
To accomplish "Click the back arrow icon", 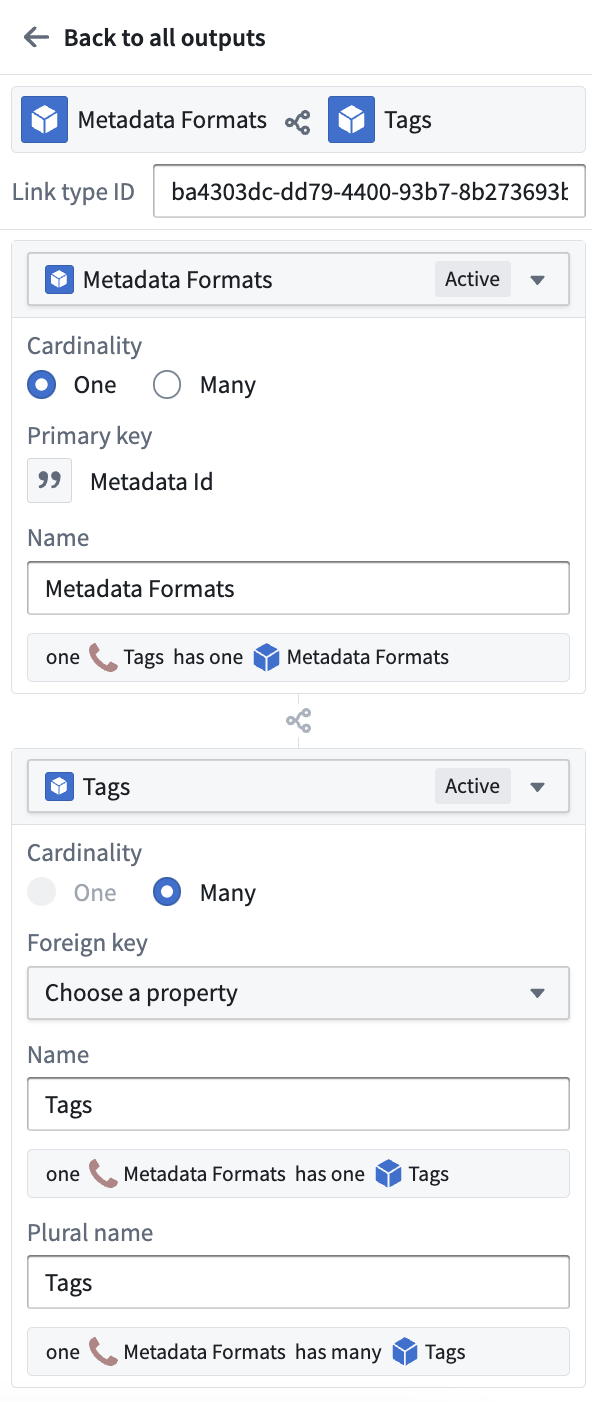I will [x=36, y=38].
